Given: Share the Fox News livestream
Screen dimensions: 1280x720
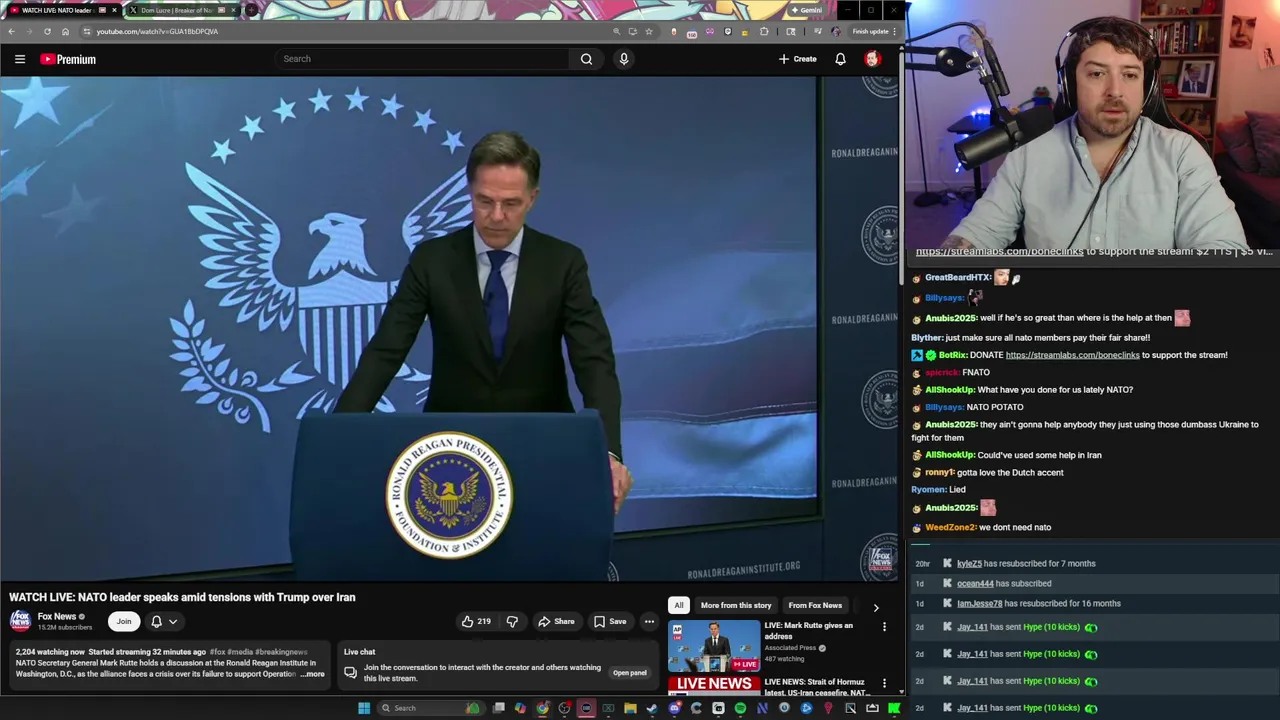Looking at the screenshot, I should pos(556,621).
